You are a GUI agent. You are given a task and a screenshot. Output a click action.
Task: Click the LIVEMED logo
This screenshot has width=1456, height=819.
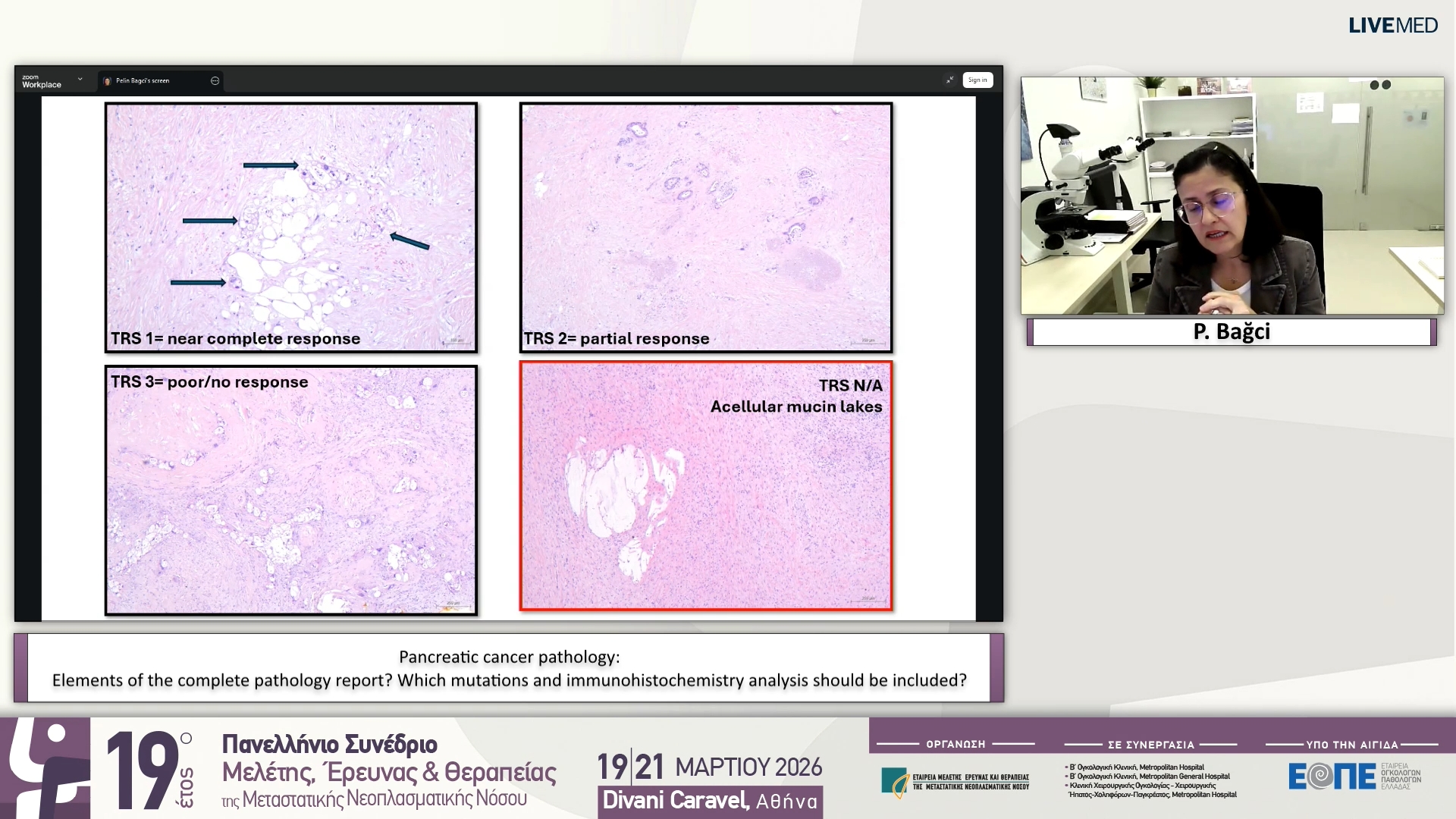1393,25
